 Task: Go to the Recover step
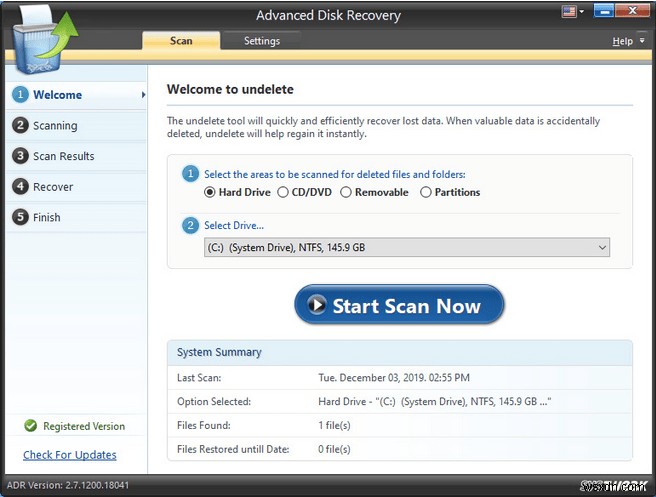coord(77,187)
